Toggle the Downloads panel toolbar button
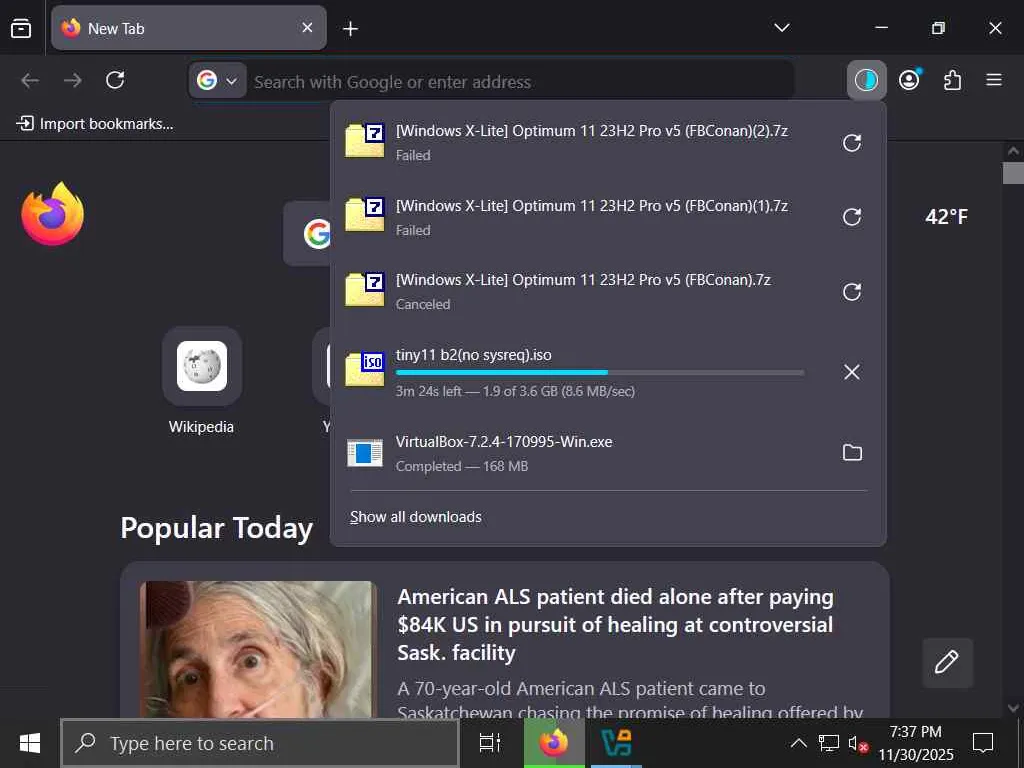The height and width of the screenshot is (768, 1024). point(867,80)
